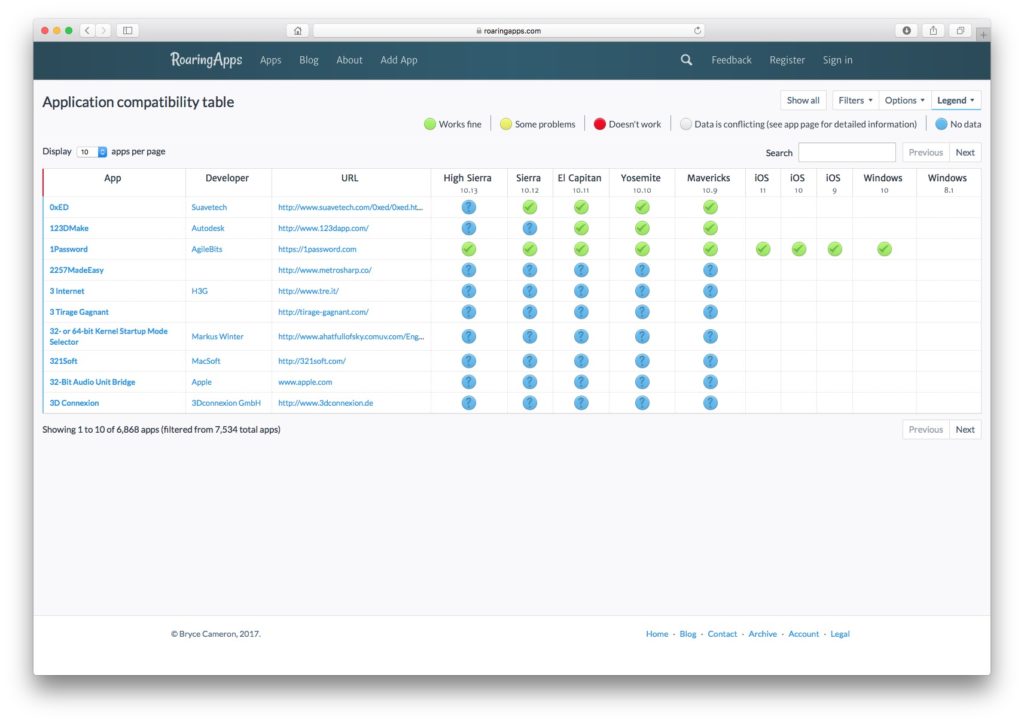Sort by Windows 8.1 column header
The image size is (1024, 723).
947,182
